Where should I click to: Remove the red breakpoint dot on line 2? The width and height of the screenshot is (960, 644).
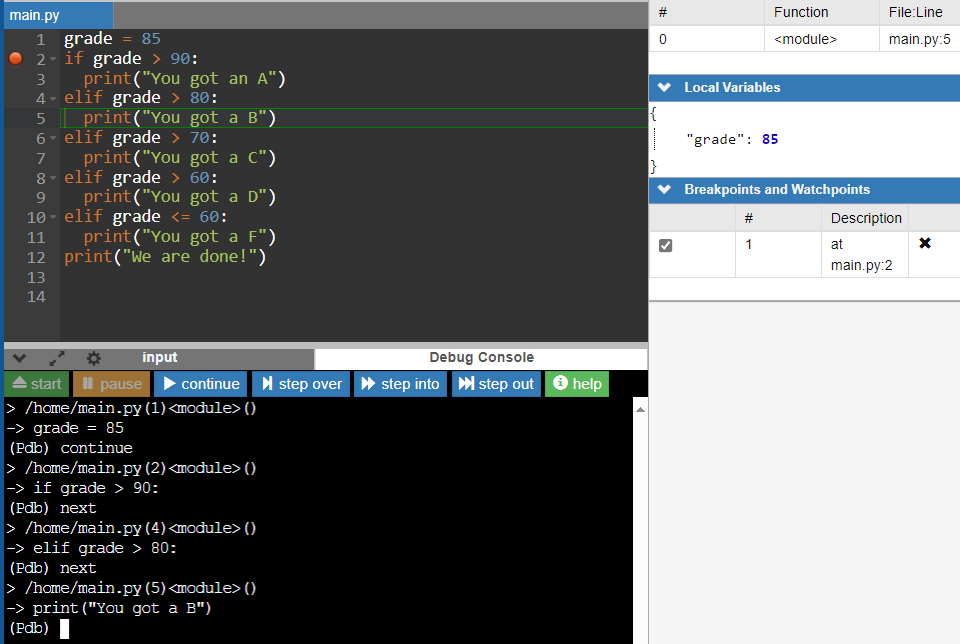15,59
